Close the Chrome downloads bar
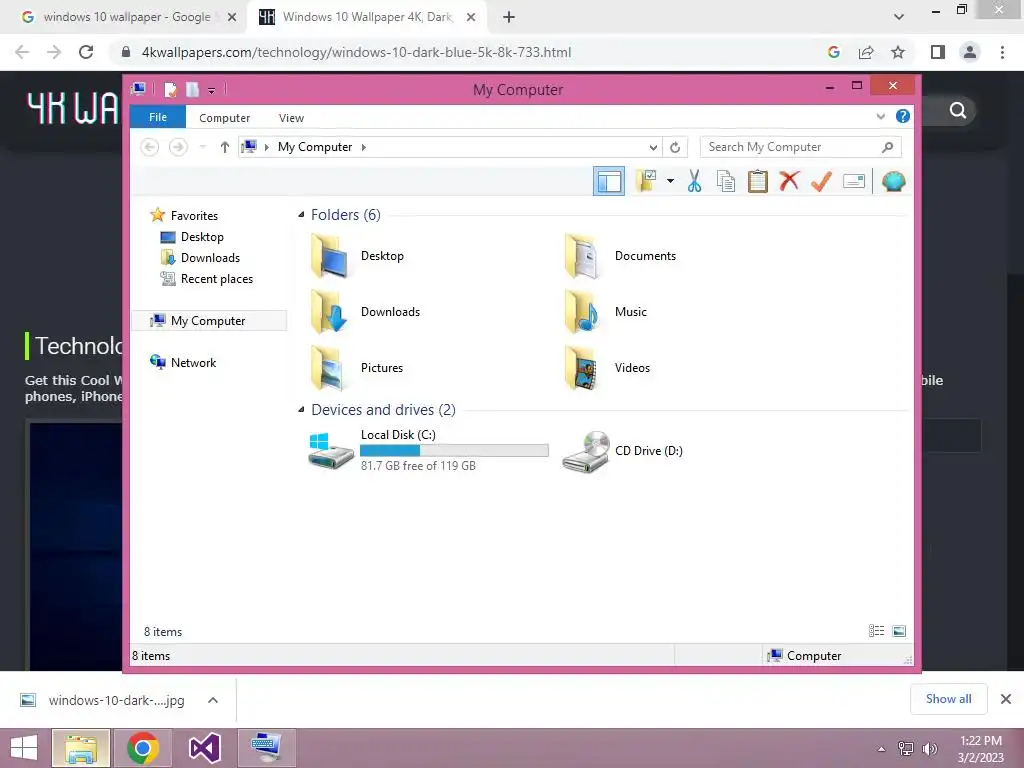Screen dimensions: 1024x768 (1006, 699)
